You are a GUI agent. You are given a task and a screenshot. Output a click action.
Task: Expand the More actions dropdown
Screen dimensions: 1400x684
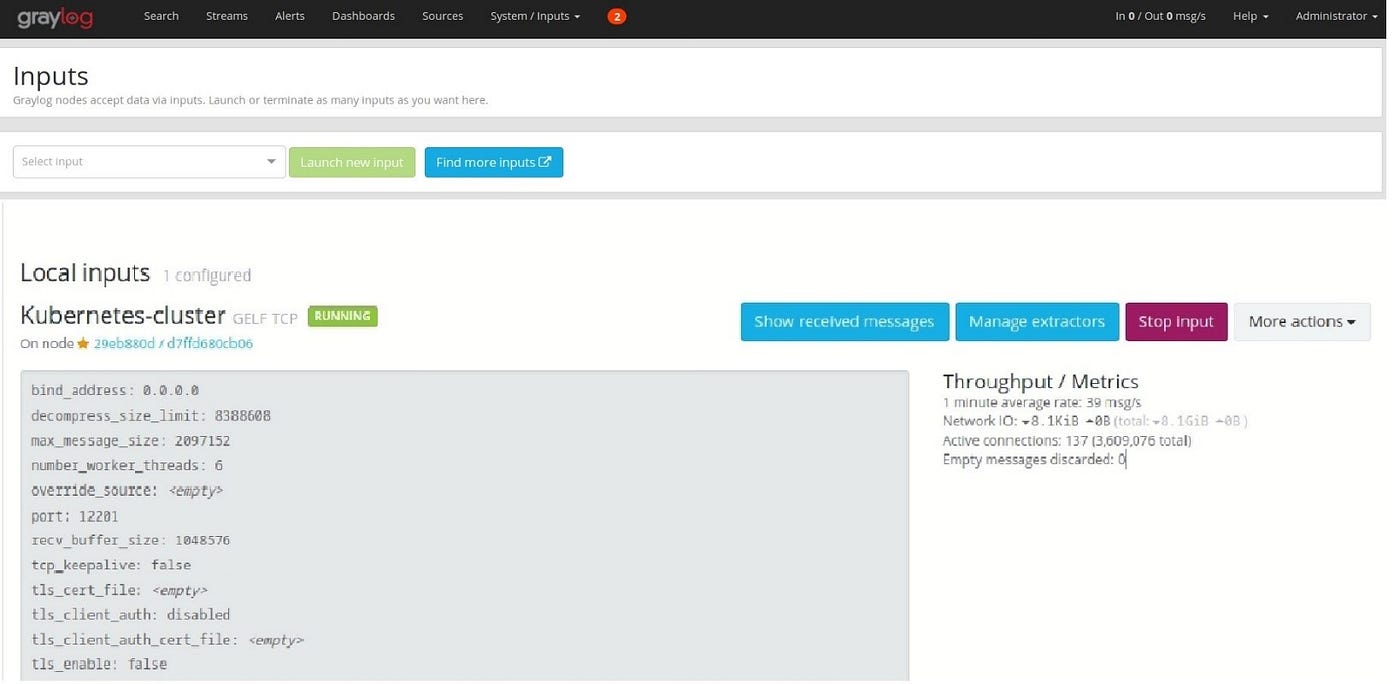click(x=1302, y=322)
